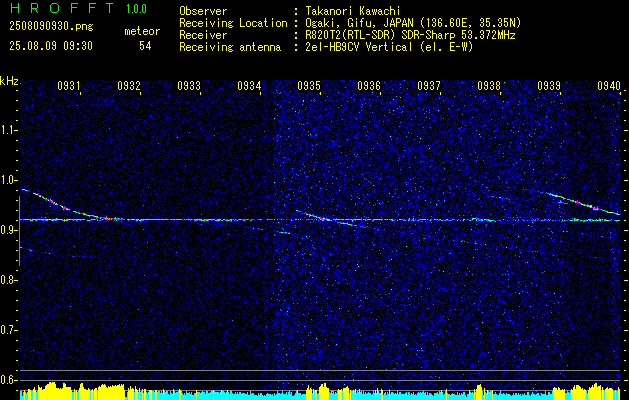
Task: Click the kHz axis unit label
Action: pos(9,81)
